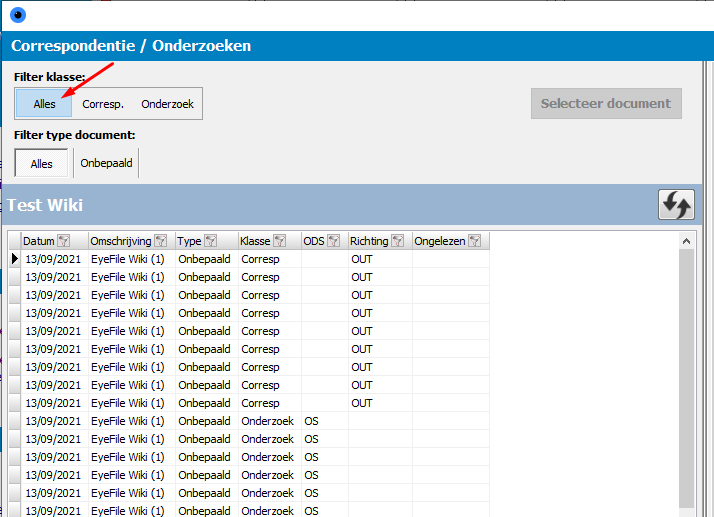The height and width of the screenshot is (517, 714).
Task: Click the Test Wiki patient name header
Action: pyautogui.click(x=45, y=205)
